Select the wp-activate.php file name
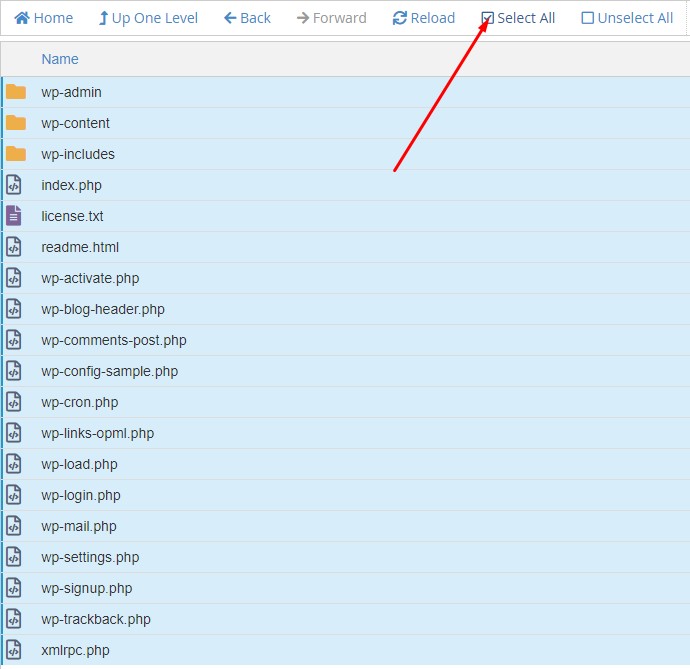Screen dimensions: 690x669 (90, 279)
